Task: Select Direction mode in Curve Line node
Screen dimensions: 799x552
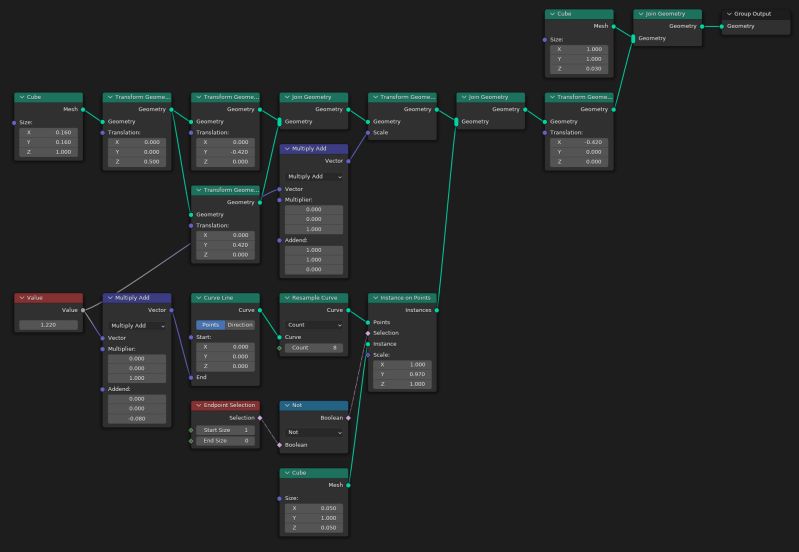Action: (x=240, y=325)
